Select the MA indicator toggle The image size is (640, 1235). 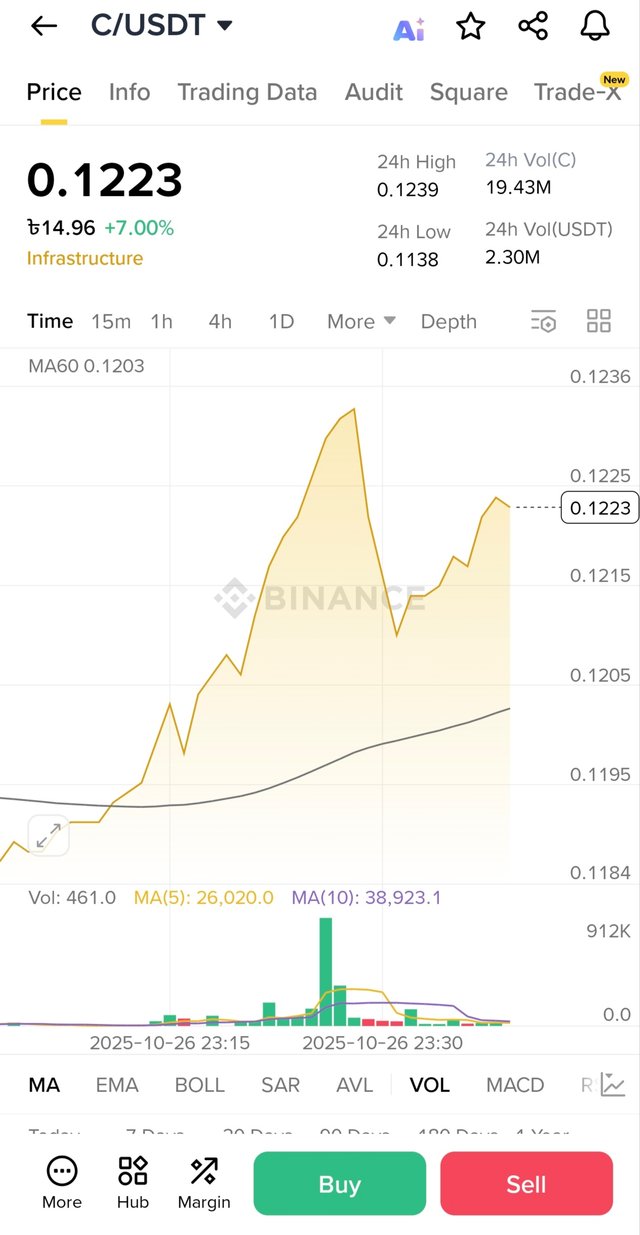point(44,1085)
